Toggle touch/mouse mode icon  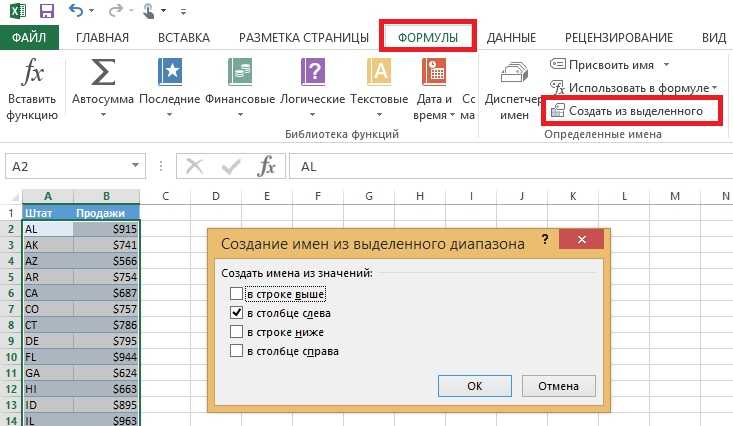[149, 10]
